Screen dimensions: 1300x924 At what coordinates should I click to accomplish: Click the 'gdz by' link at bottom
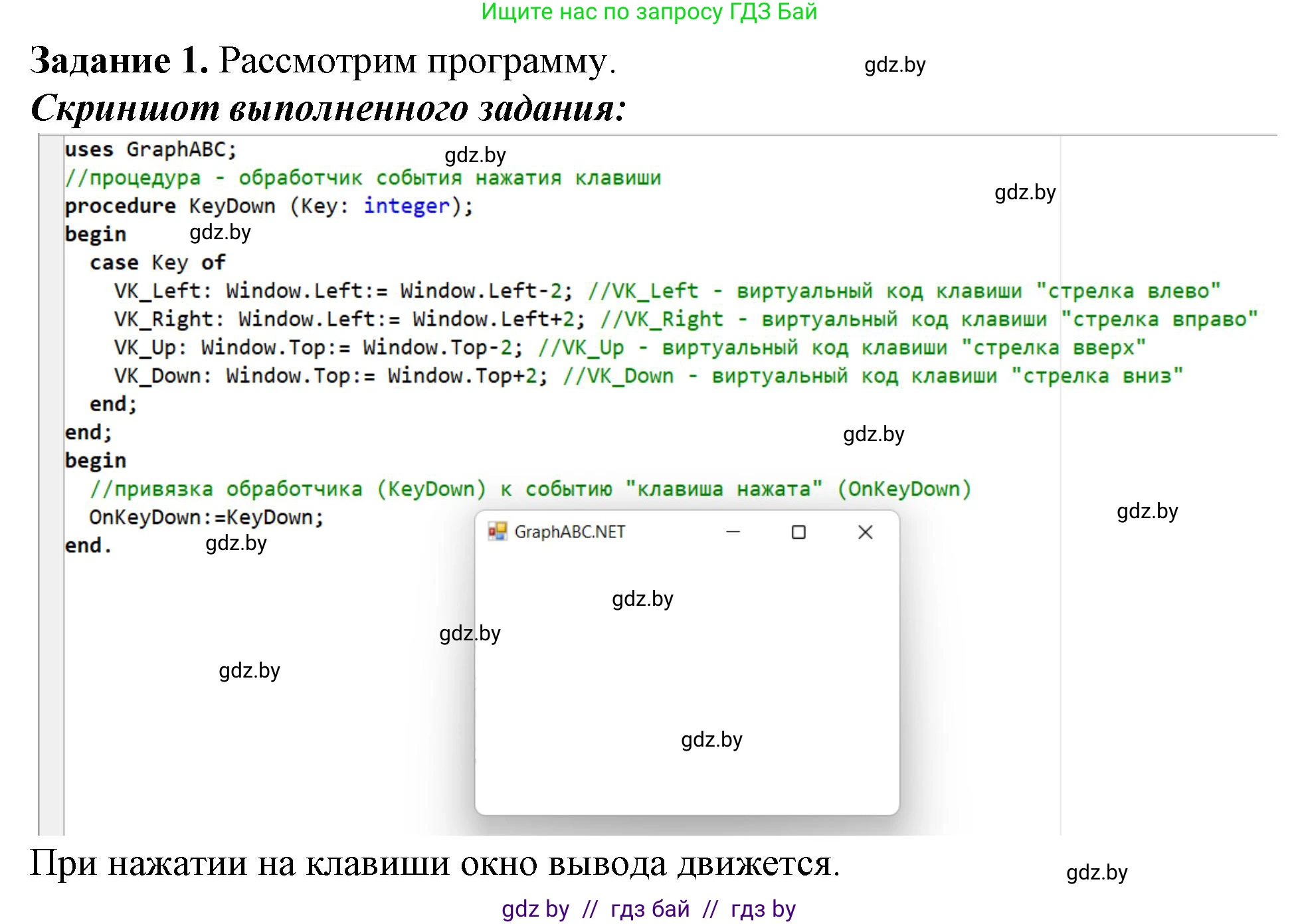pos(535,909)
